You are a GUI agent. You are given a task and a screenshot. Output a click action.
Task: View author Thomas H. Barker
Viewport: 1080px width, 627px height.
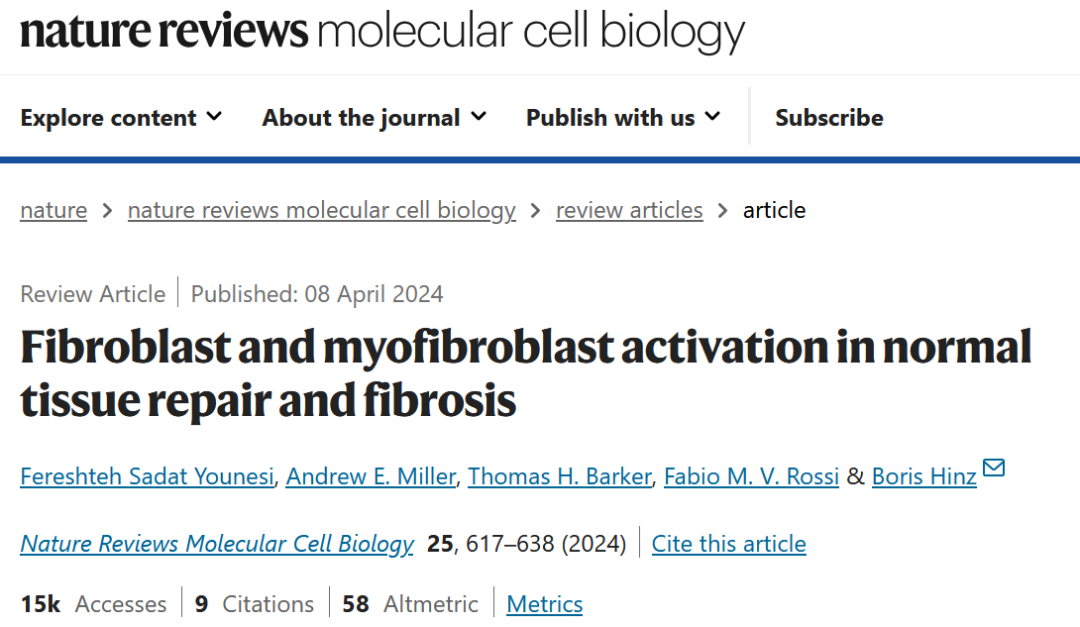[560, 476]
